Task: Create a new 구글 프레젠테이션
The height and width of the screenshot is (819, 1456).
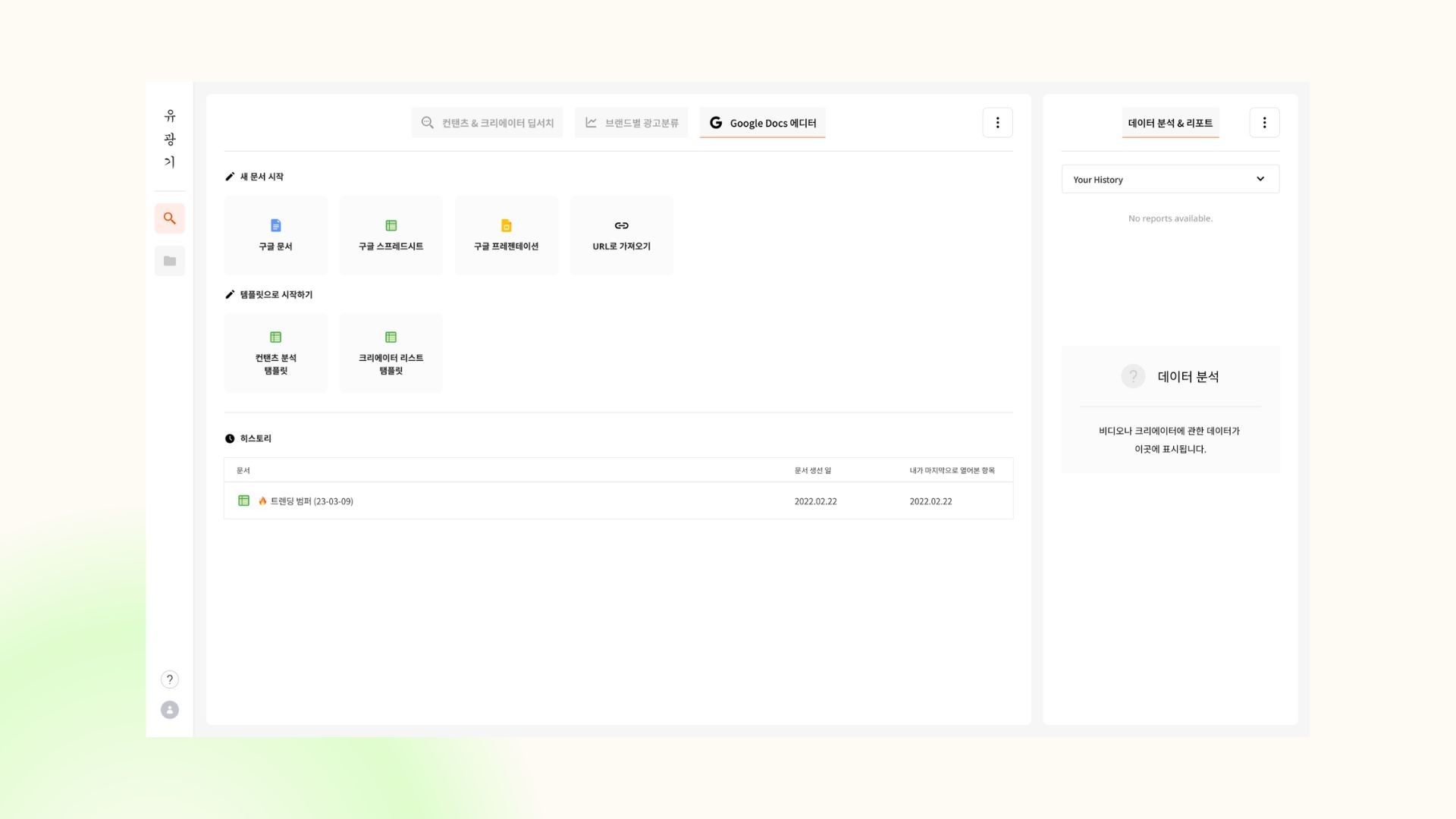Action: coord(507,235)
